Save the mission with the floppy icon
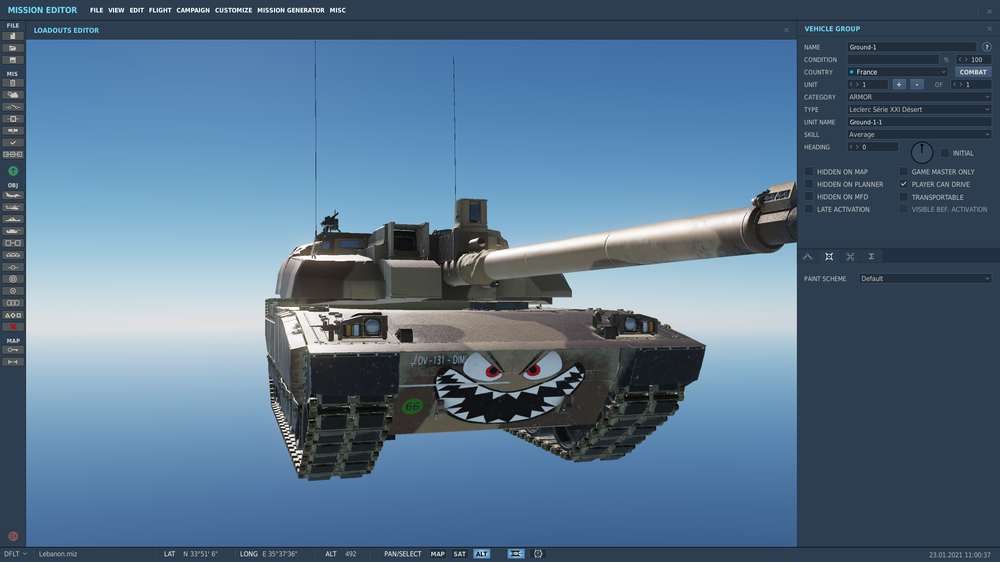 click(13, 60)
